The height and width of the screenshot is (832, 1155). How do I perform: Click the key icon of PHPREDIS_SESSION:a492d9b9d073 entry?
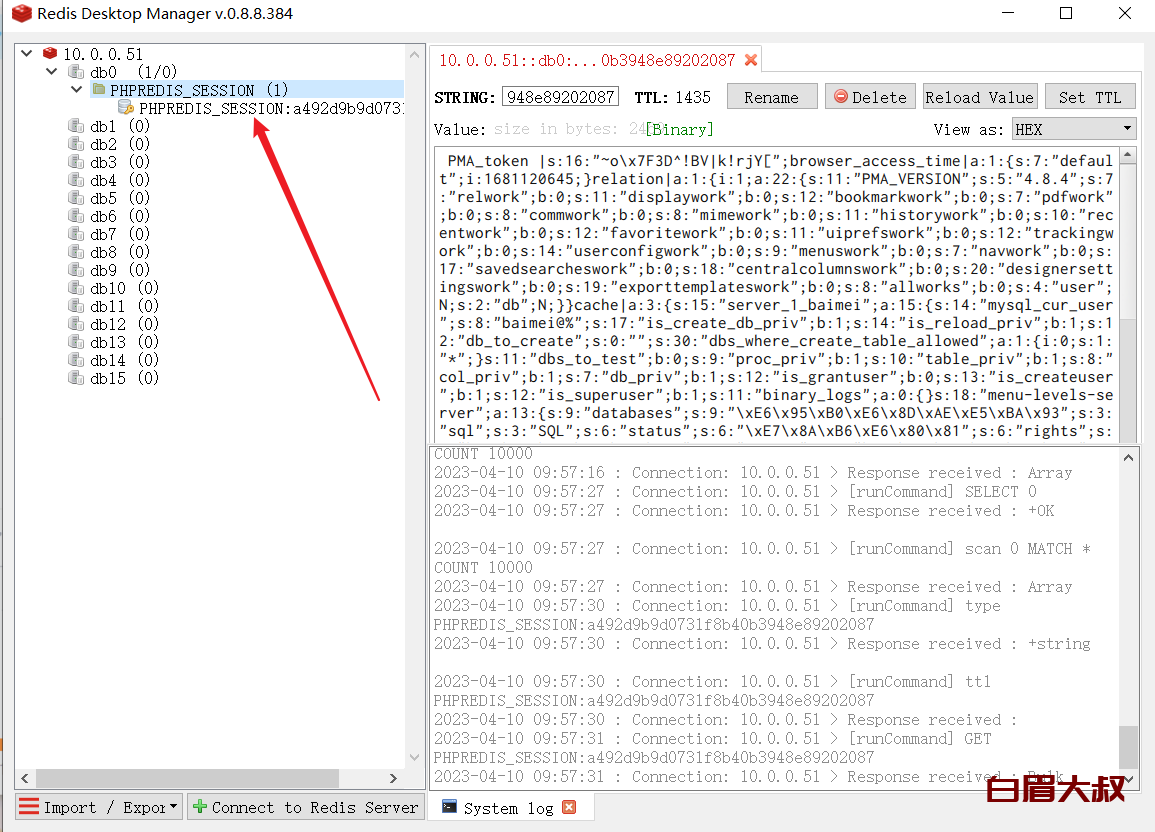click(x=126, y=107)
